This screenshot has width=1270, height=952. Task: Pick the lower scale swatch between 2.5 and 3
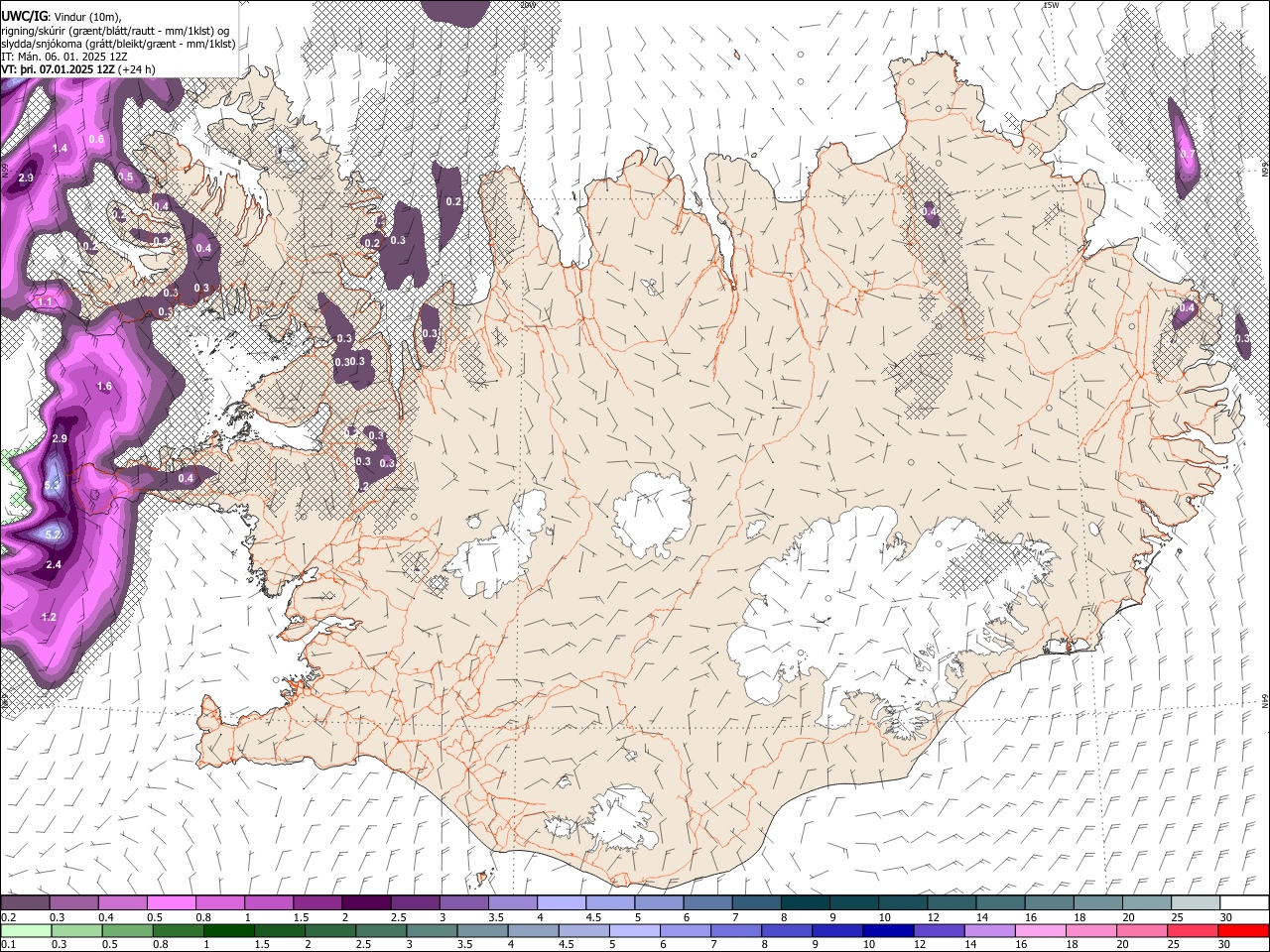[381, 930]
